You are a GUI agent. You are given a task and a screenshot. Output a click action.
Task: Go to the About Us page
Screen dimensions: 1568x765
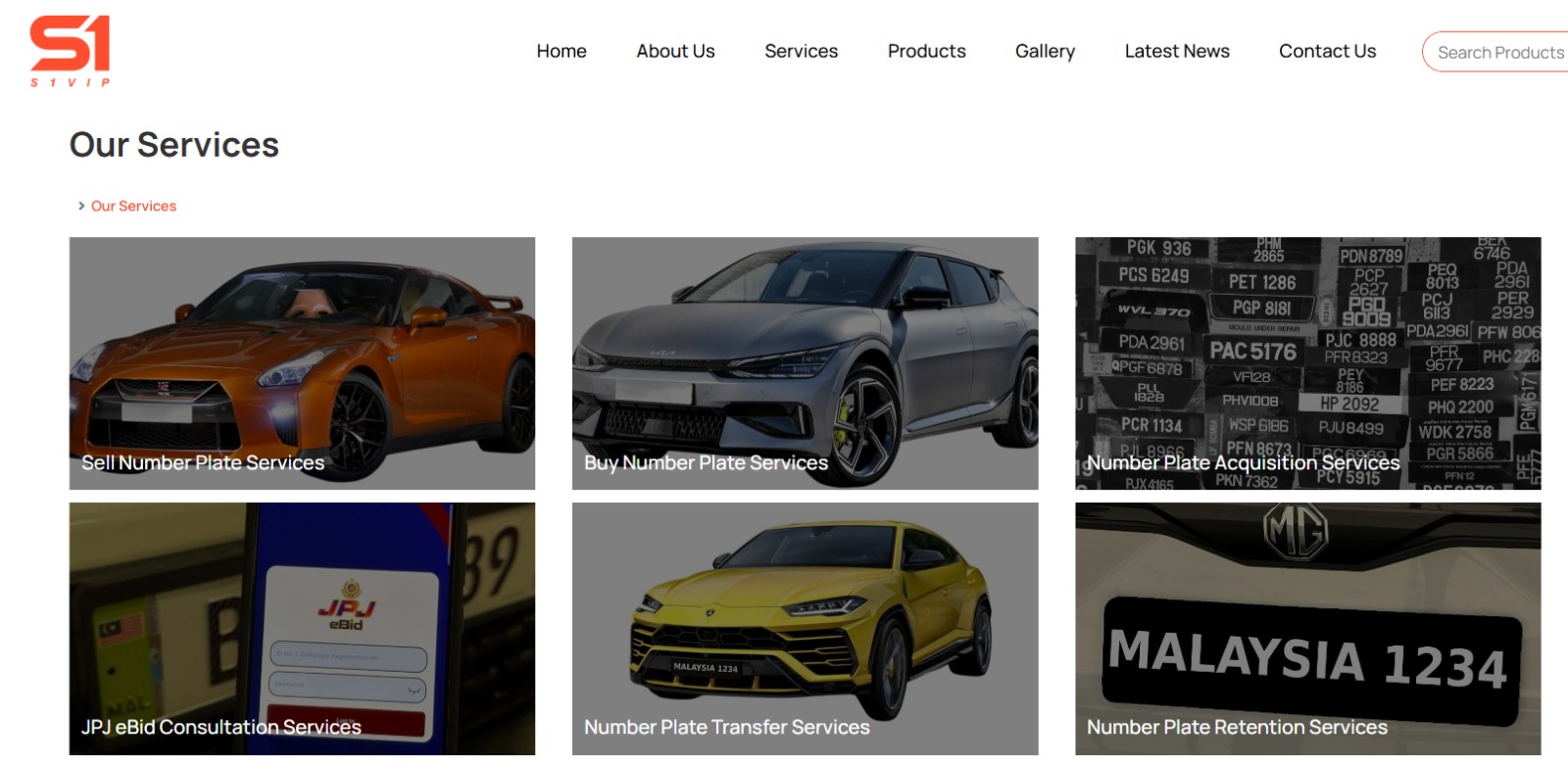click(675, 51)
